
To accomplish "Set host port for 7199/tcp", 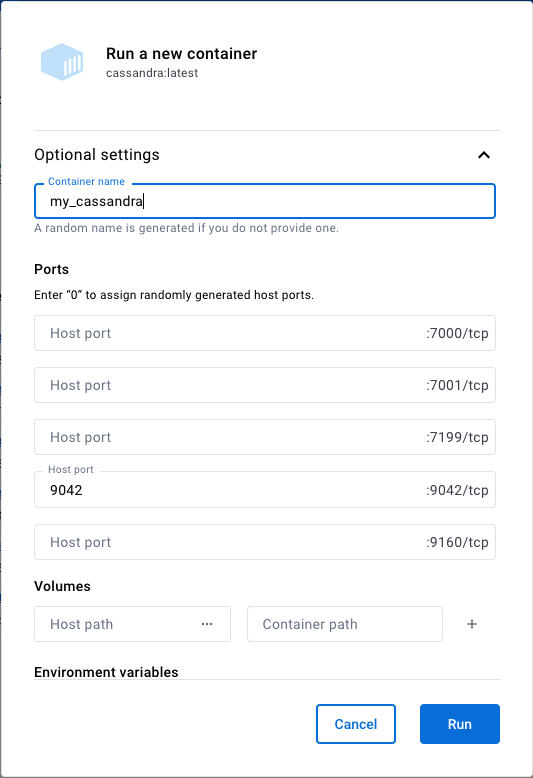I will 265,437.
